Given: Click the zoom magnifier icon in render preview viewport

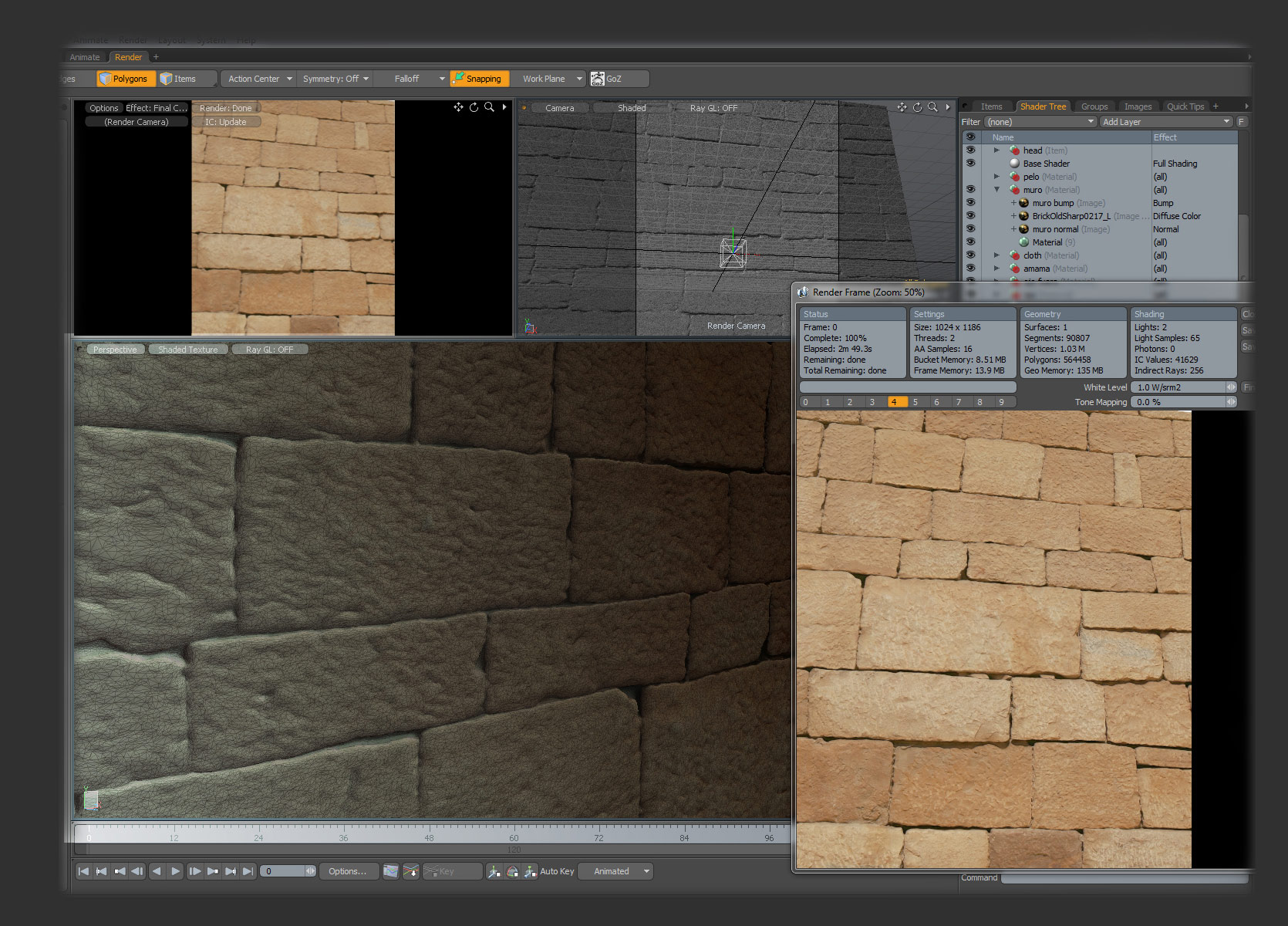Looking at the screenshot, I should coord(489,107).
